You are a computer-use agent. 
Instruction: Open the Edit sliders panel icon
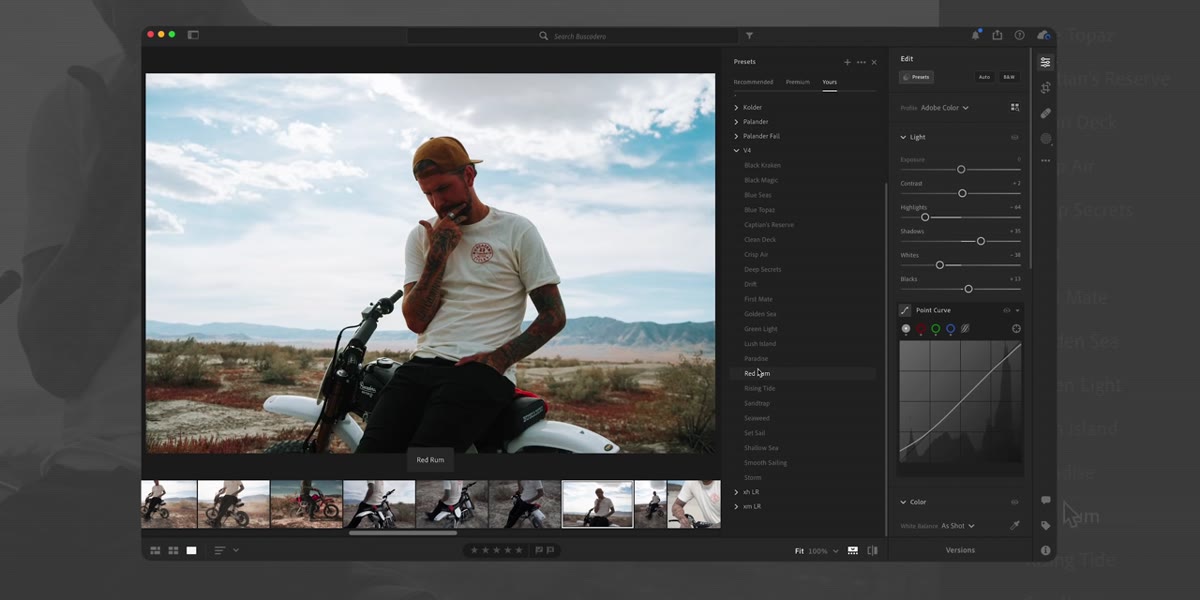(x=1045, y=62)
